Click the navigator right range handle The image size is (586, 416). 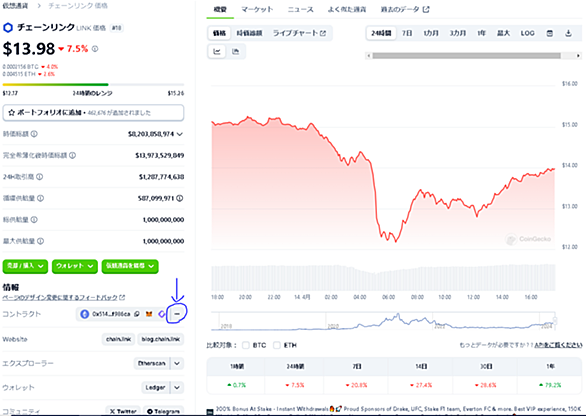[555, 321]
